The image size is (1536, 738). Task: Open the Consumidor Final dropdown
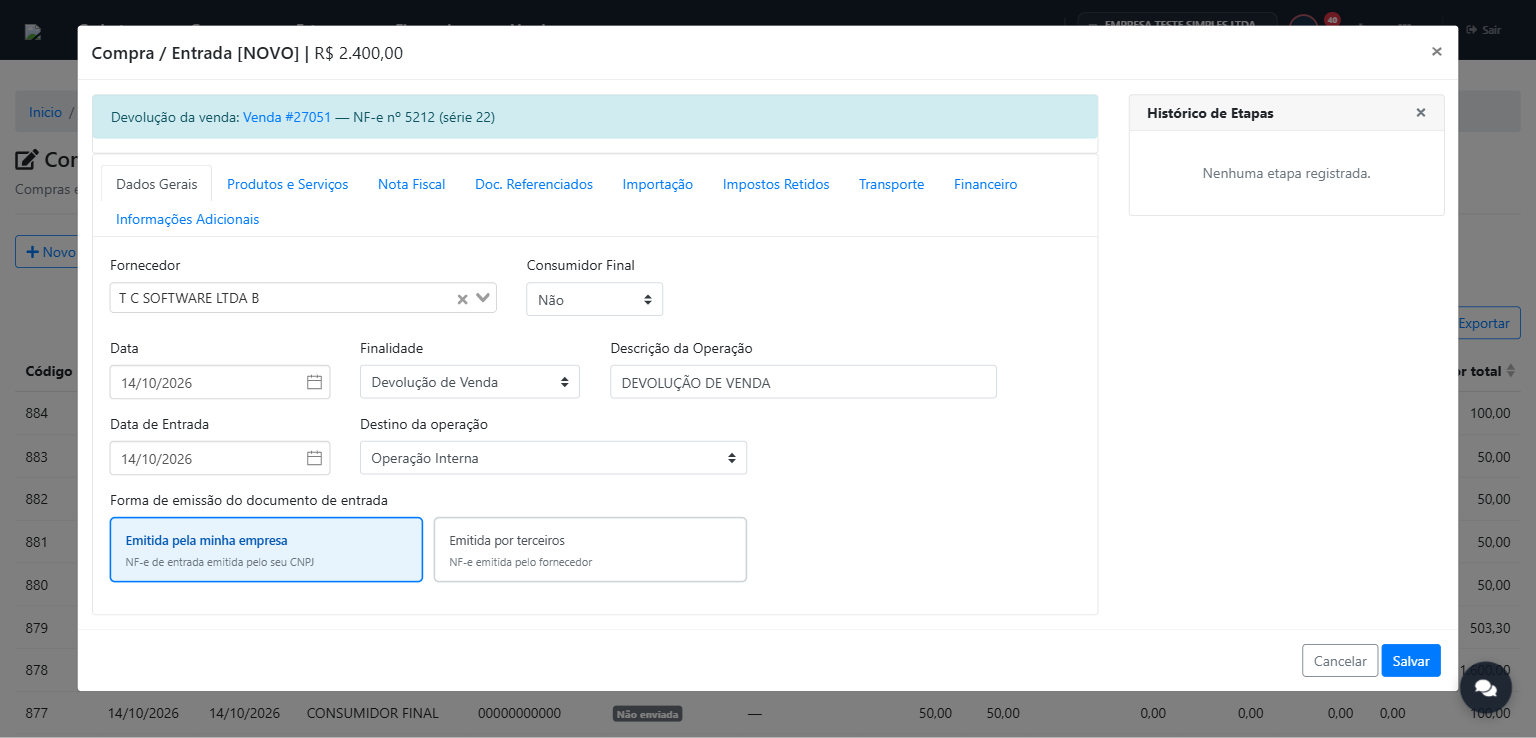point(595,299)
